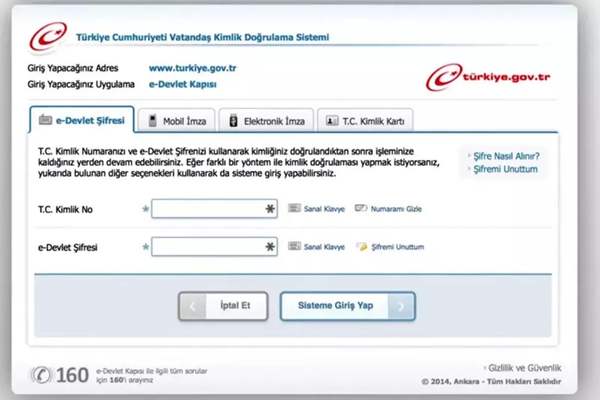The width and height of the screenshot is (600, 400).
Task: Switch to the Mobil İmza tab
Action: click(177, 121)
